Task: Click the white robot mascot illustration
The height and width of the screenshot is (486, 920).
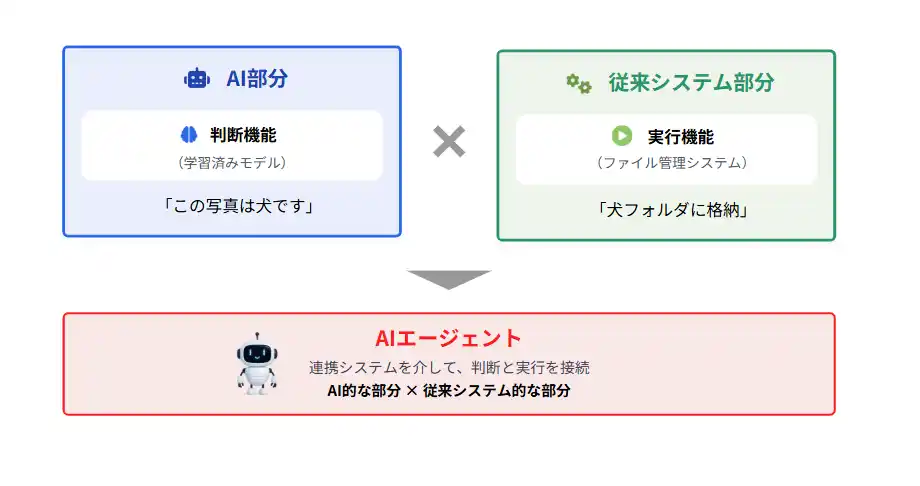Action: 257,363
